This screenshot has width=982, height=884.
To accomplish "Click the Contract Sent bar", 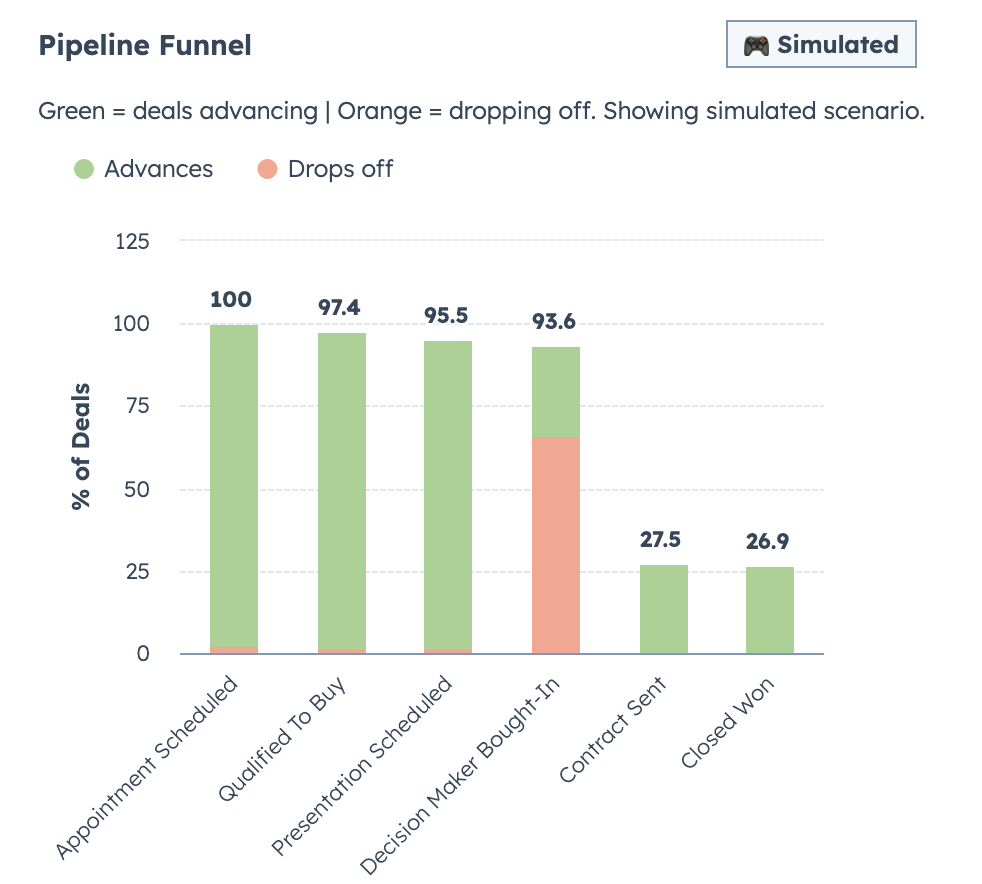I will (x=665, y=610).
